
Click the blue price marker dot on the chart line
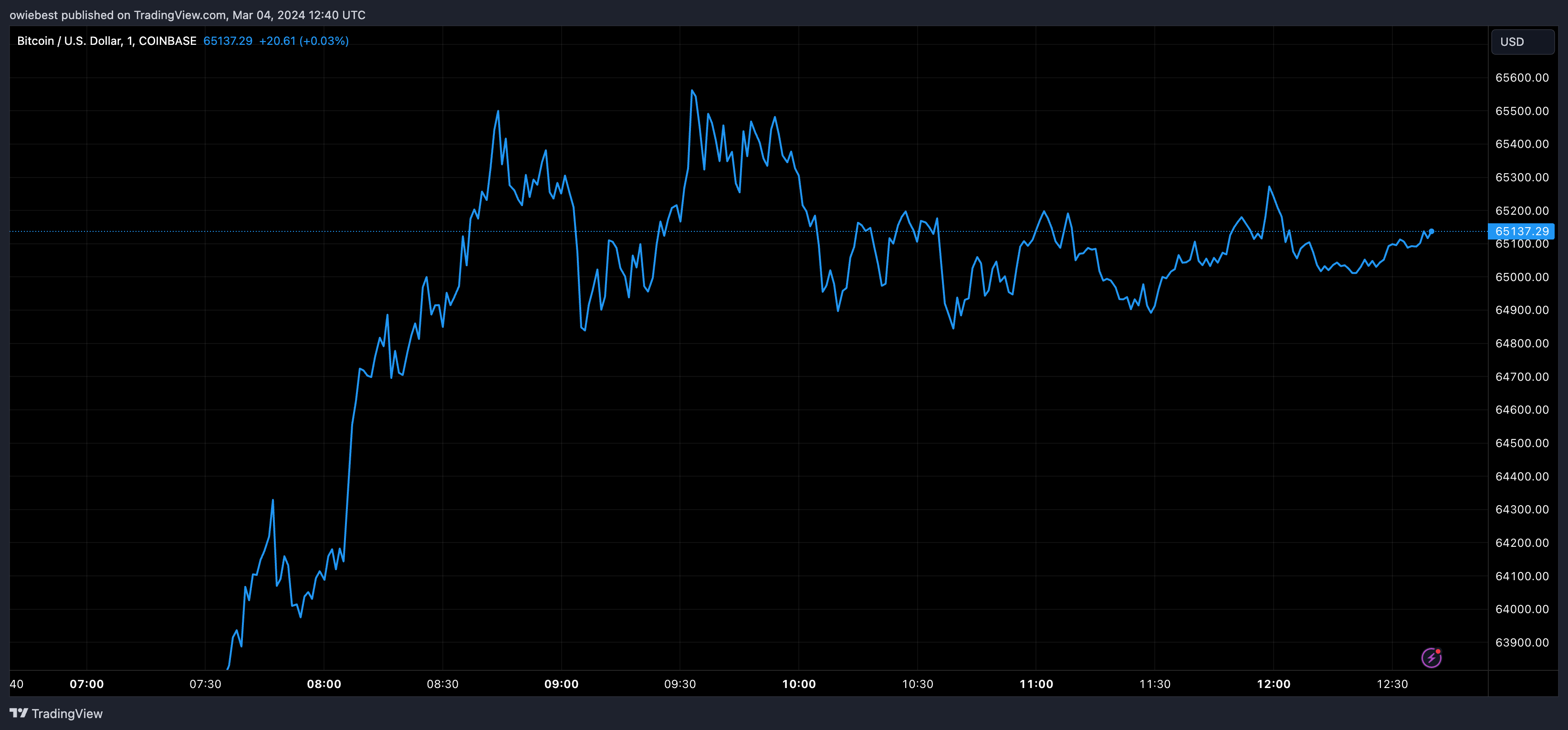click(1431, 231)
